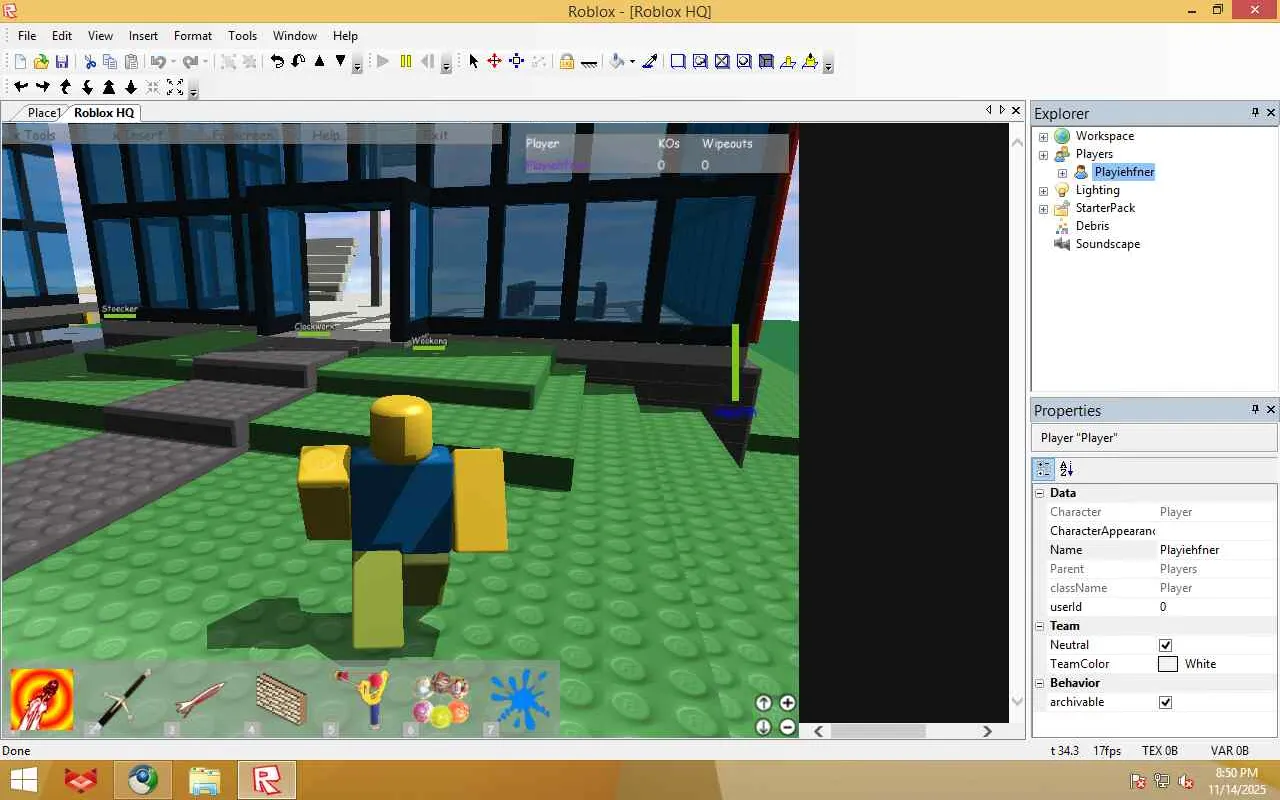Toggle the Neutral checkbox
This screenshot has width=1280, height=800.
1165,645
